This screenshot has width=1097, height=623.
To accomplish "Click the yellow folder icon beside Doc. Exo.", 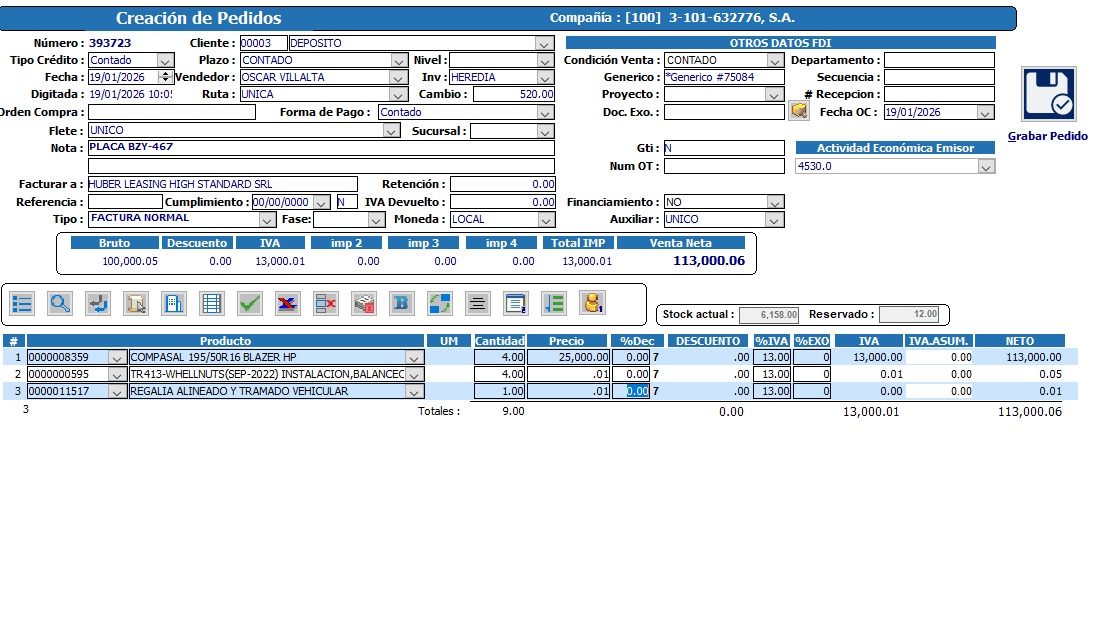I will point(797,112).
